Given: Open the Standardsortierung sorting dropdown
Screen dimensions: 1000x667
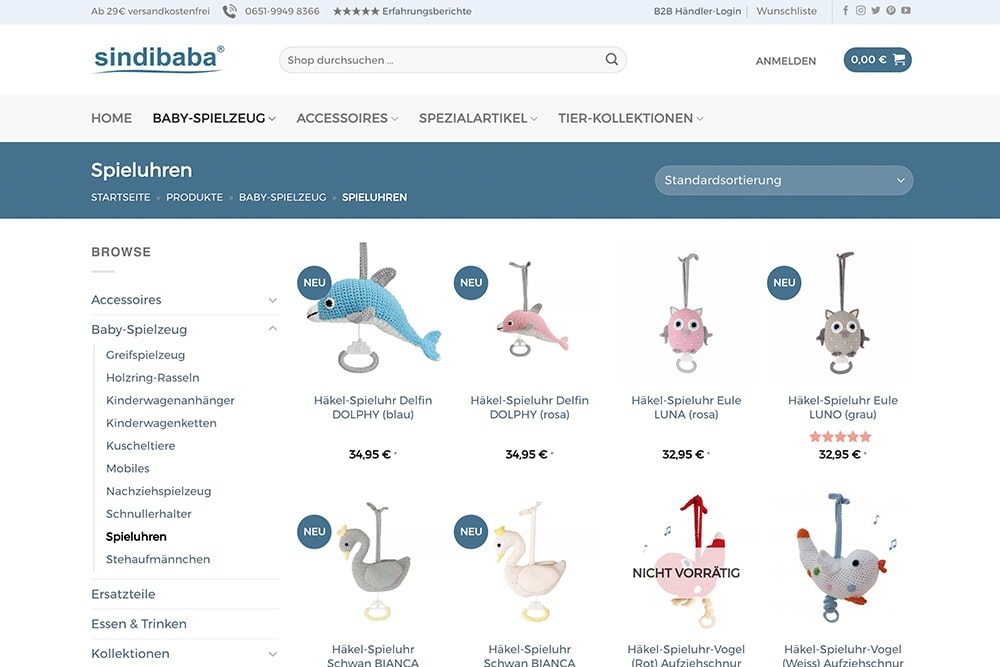Looking at the screenshot, I should 784,180.
